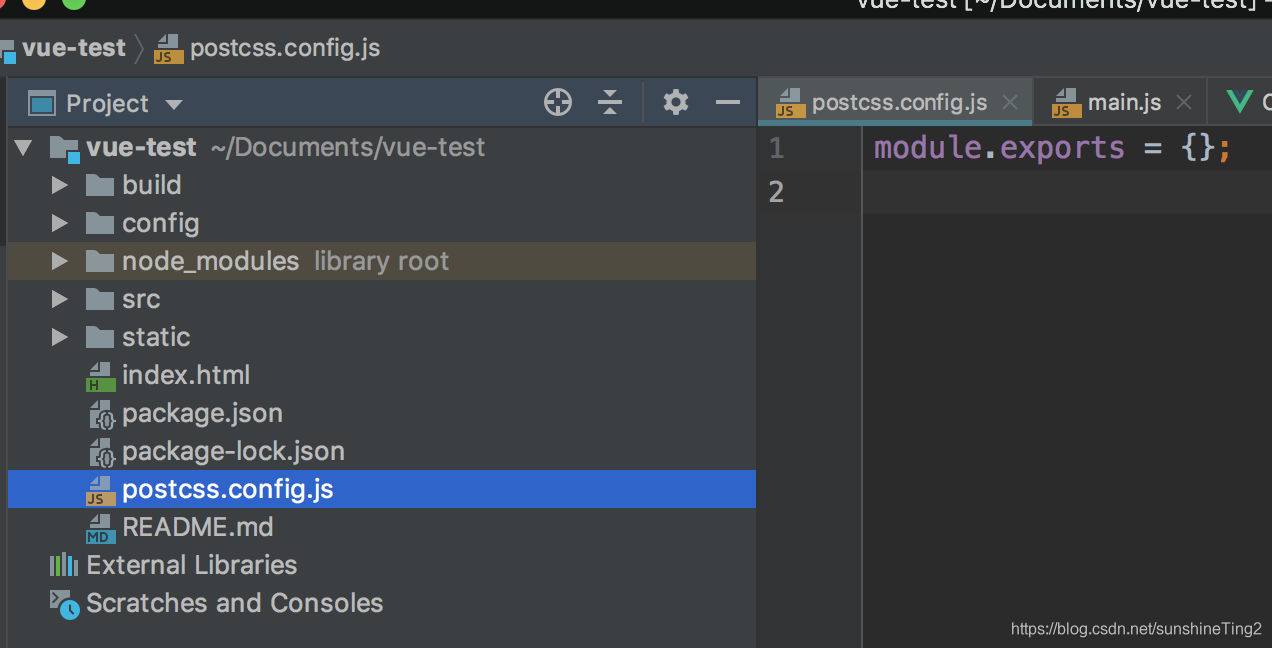Click the postcss.config.js tree file icon
The image size is (1272, 648).
100,490
